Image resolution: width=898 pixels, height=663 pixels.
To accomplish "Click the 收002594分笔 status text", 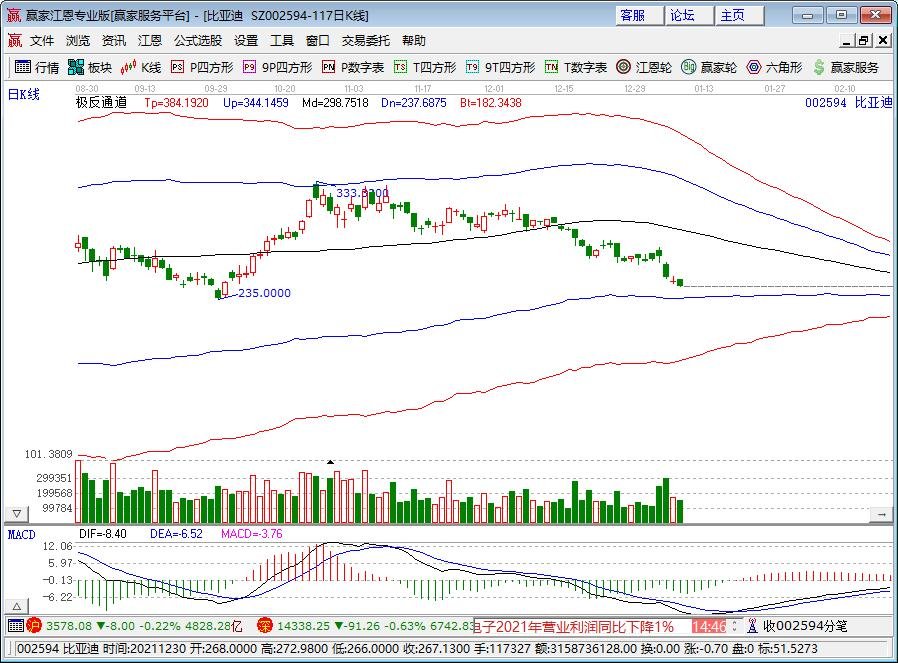I will pyautogui.click(x=805, y=626).
